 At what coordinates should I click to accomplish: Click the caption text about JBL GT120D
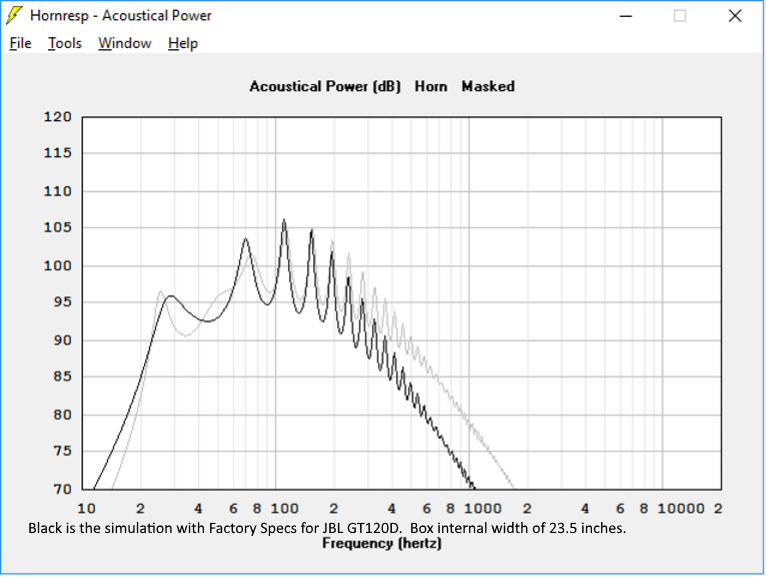(x=327, y=528)
